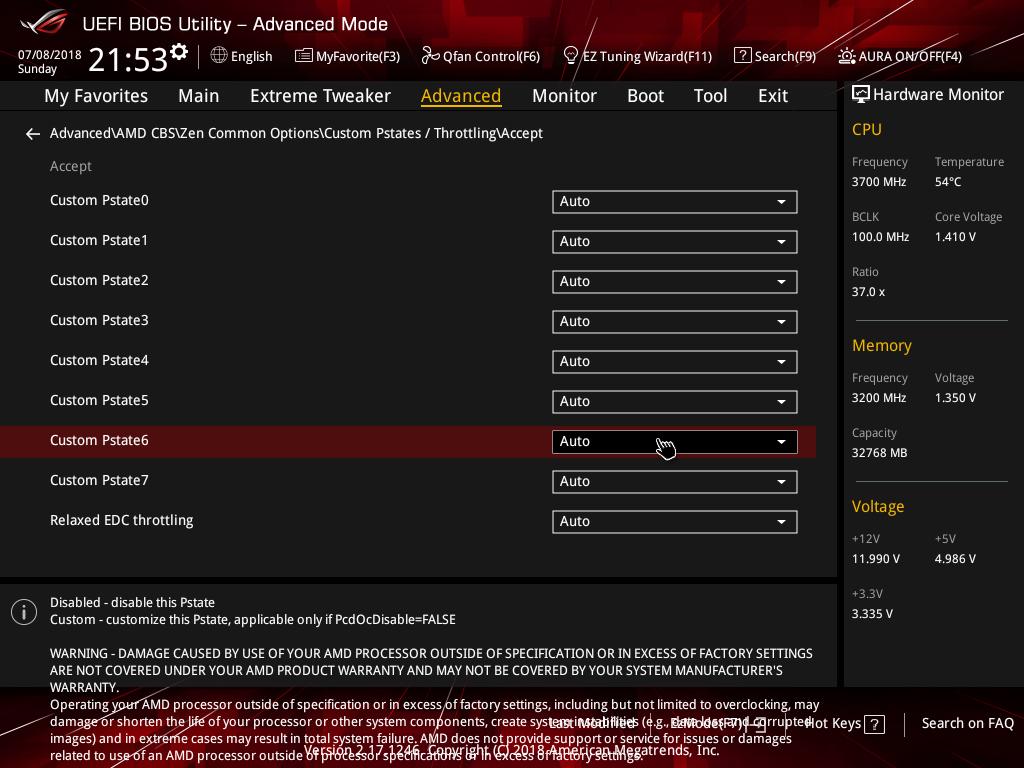Click the back arrow in breadcrumb

click(33, 134)
